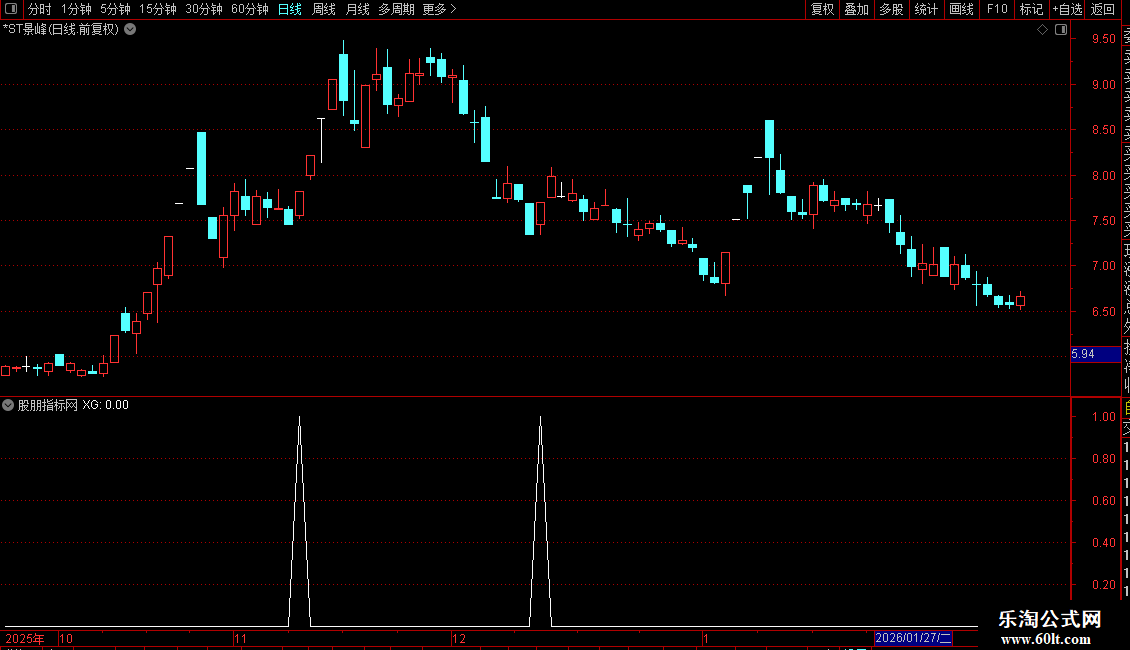Click the 标记 mark button
Screen dimensions: 1130x650
tap(1031, 9)
